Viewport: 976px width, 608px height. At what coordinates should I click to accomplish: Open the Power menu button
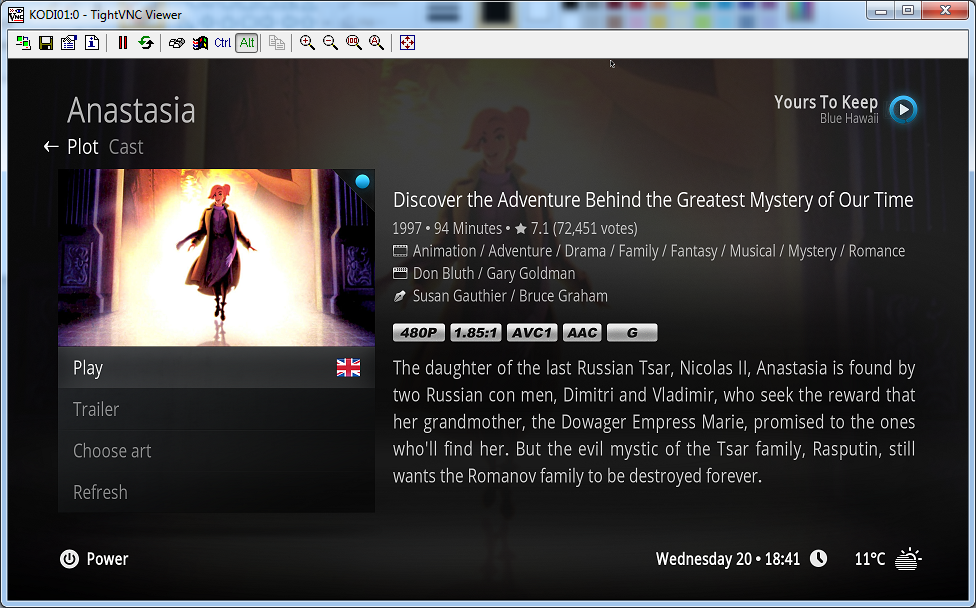pyautogui.click(x=94, y=559)
